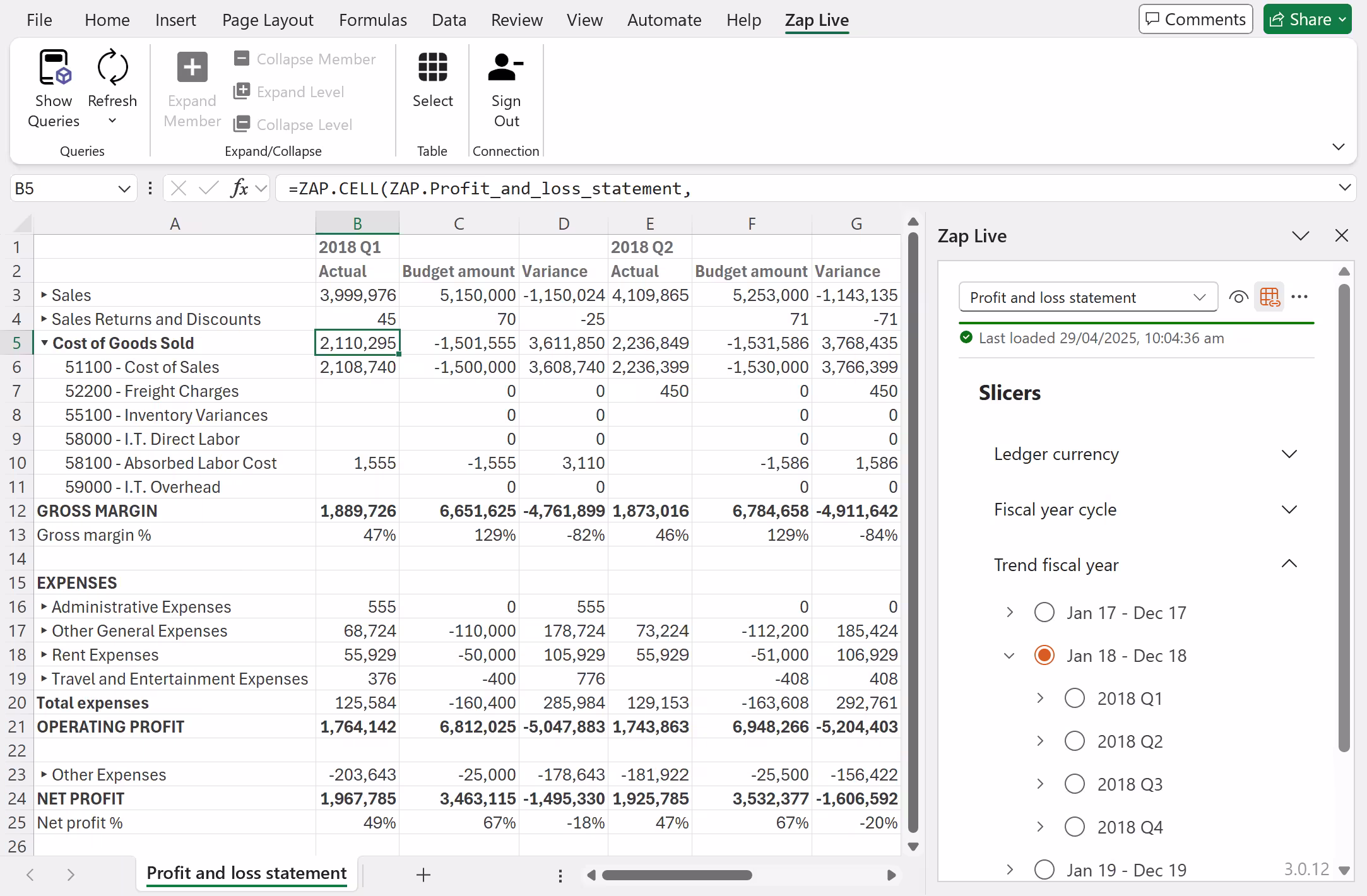Image resolution: width=1367 pixels, height=896 pixels.
Task: Open the Formulas ribbon tab
Action: click(x=372, y=20)
